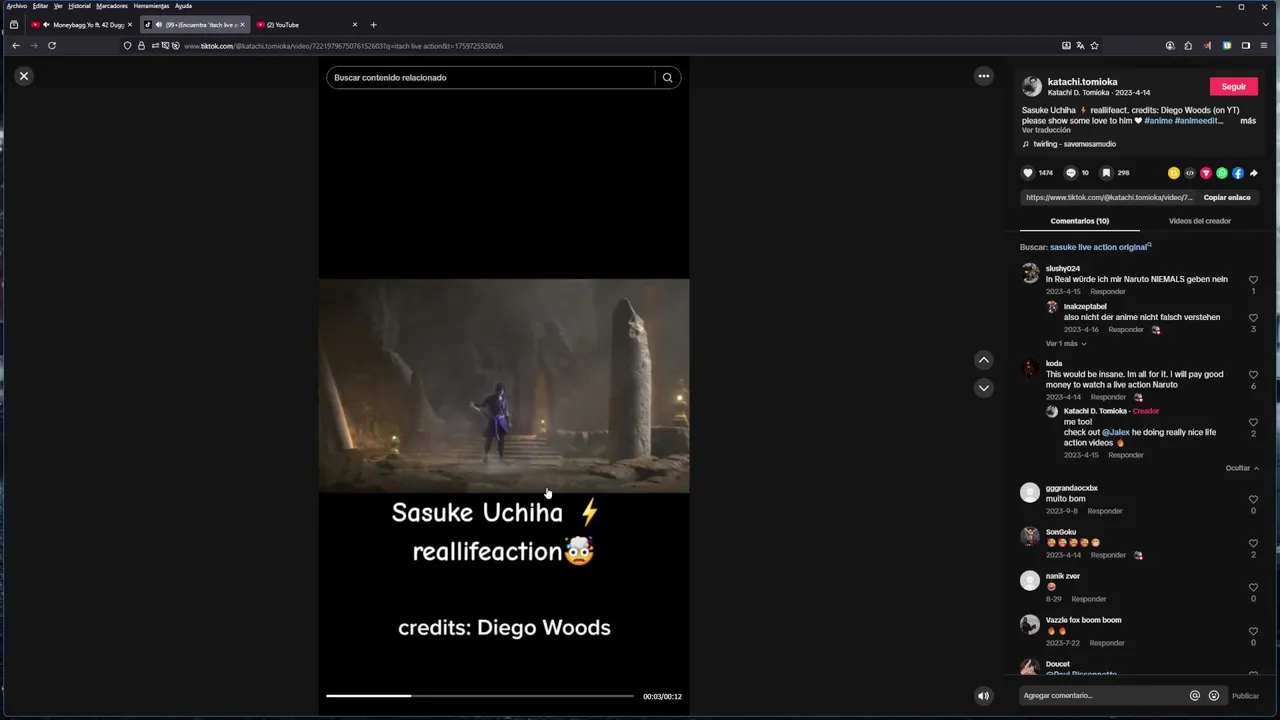Viewport: 1280px width, 720px height.
Task: Share video to WhatsApp
Action: (x=1222, y=173)
